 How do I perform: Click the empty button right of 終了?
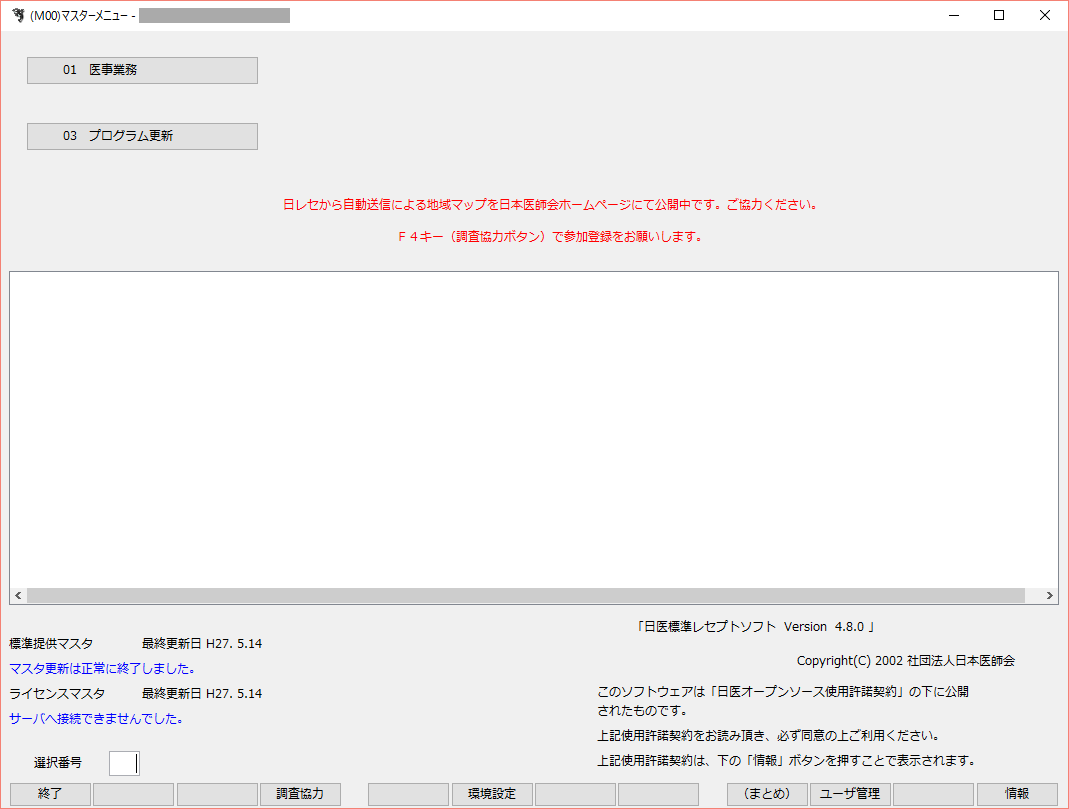point(133,794)
